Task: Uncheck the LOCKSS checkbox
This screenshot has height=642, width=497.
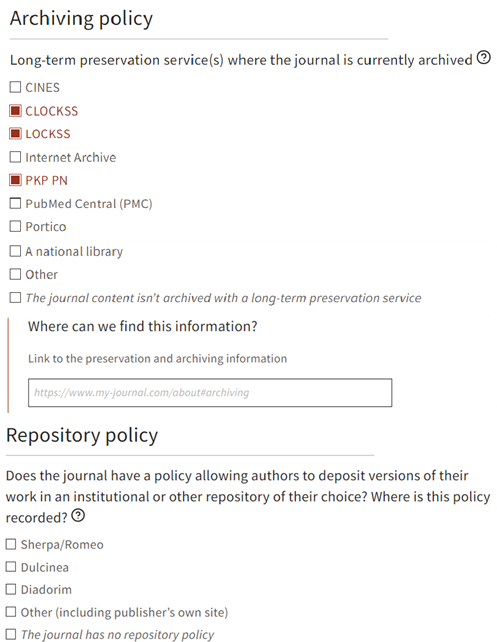Action: 15,133
